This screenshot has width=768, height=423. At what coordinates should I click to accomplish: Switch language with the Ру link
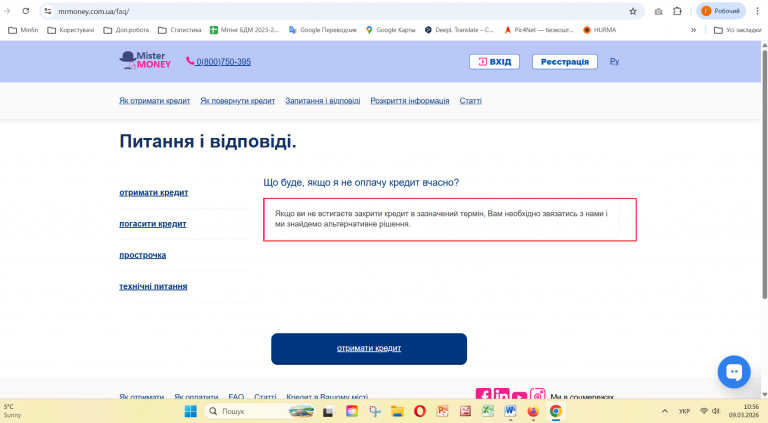point(614,61)
